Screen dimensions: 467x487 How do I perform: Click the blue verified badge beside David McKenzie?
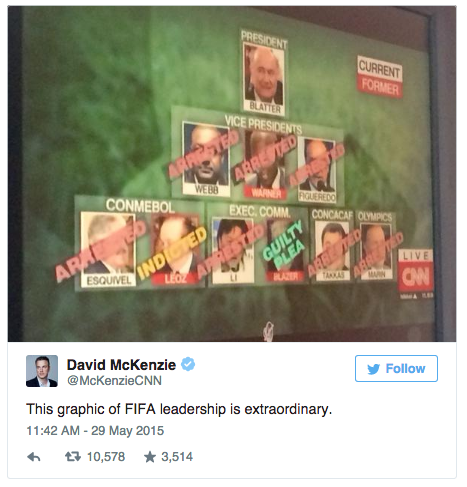click(188, 364)
